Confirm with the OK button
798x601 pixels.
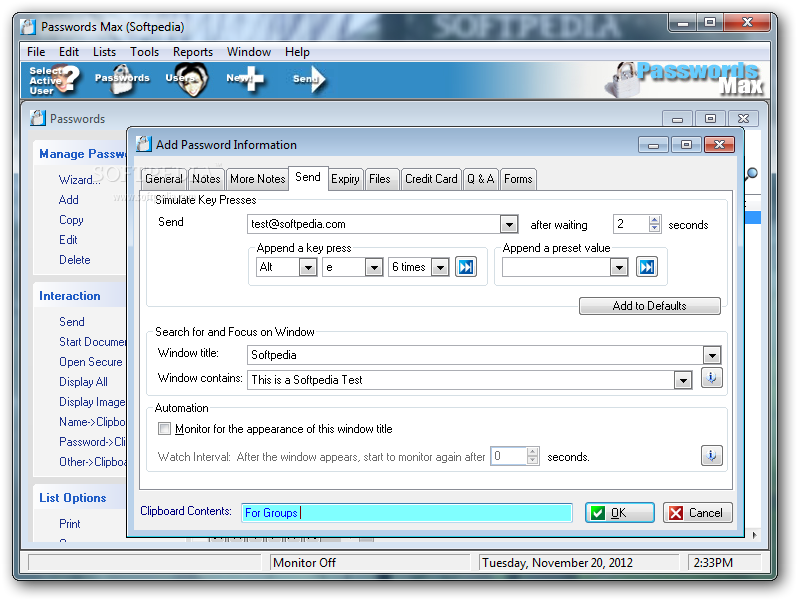619,512
